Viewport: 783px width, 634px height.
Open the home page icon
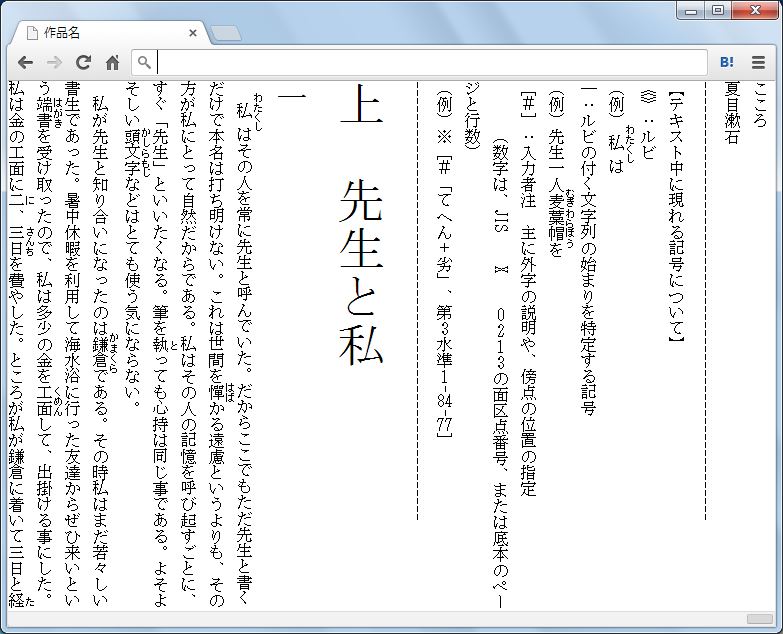click(112, 62)
